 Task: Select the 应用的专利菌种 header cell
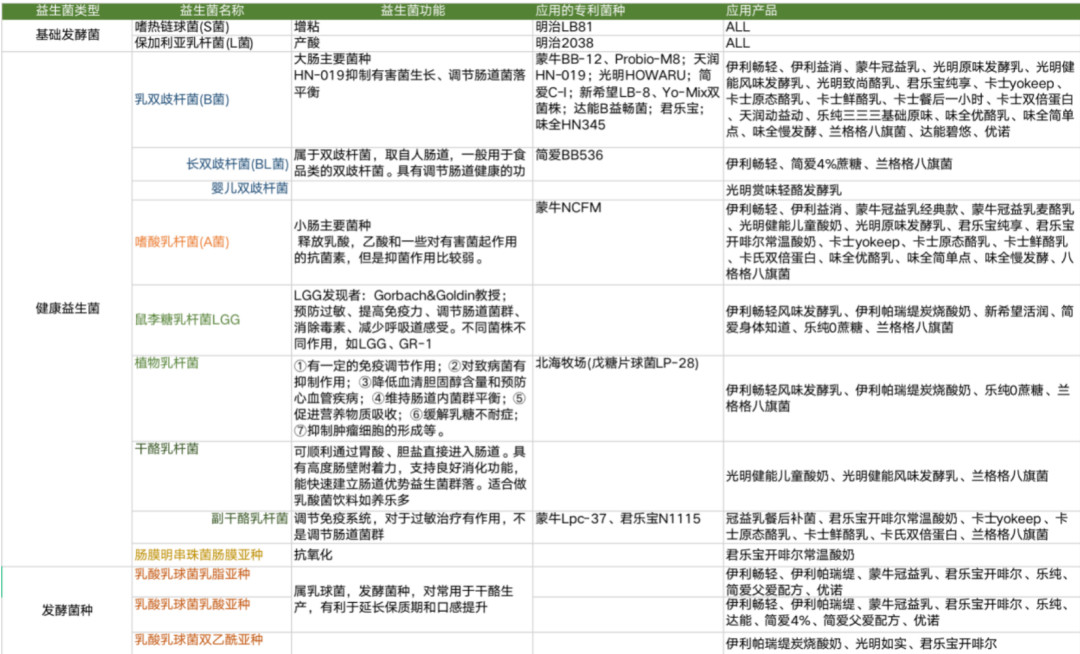tap(627, 10)
